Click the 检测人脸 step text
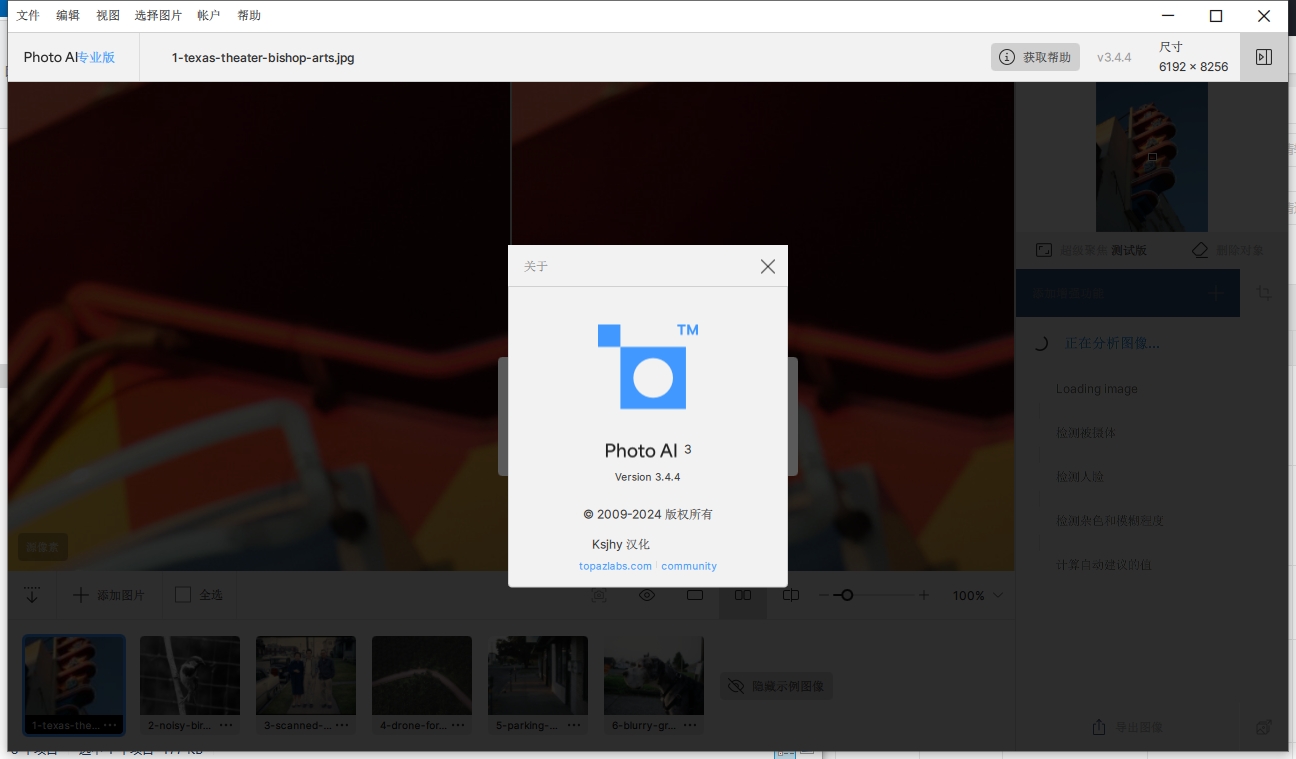Image resolution: width=1296 pixels, height=759 pixels. [1080, 477]
